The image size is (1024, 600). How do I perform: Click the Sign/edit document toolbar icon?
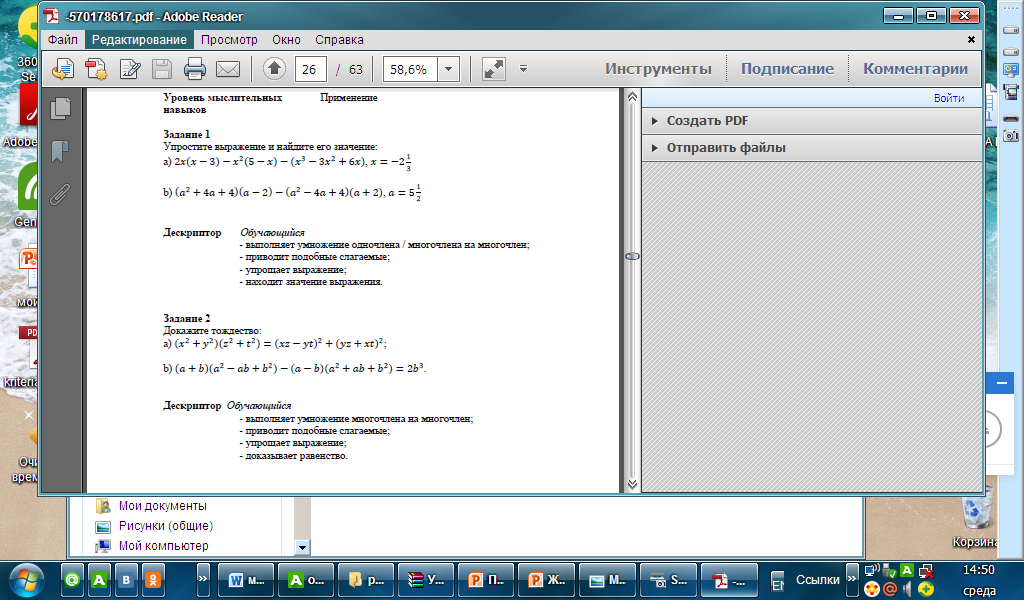point(130,69)
